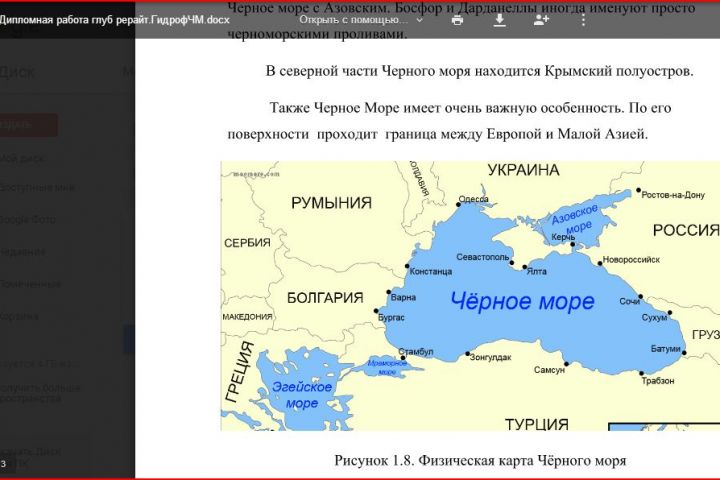Click 'РУМЫНИЯ' country label on map
Viewport: 720px width, 480px height.
pyautogui.click(x=332, y=203)
